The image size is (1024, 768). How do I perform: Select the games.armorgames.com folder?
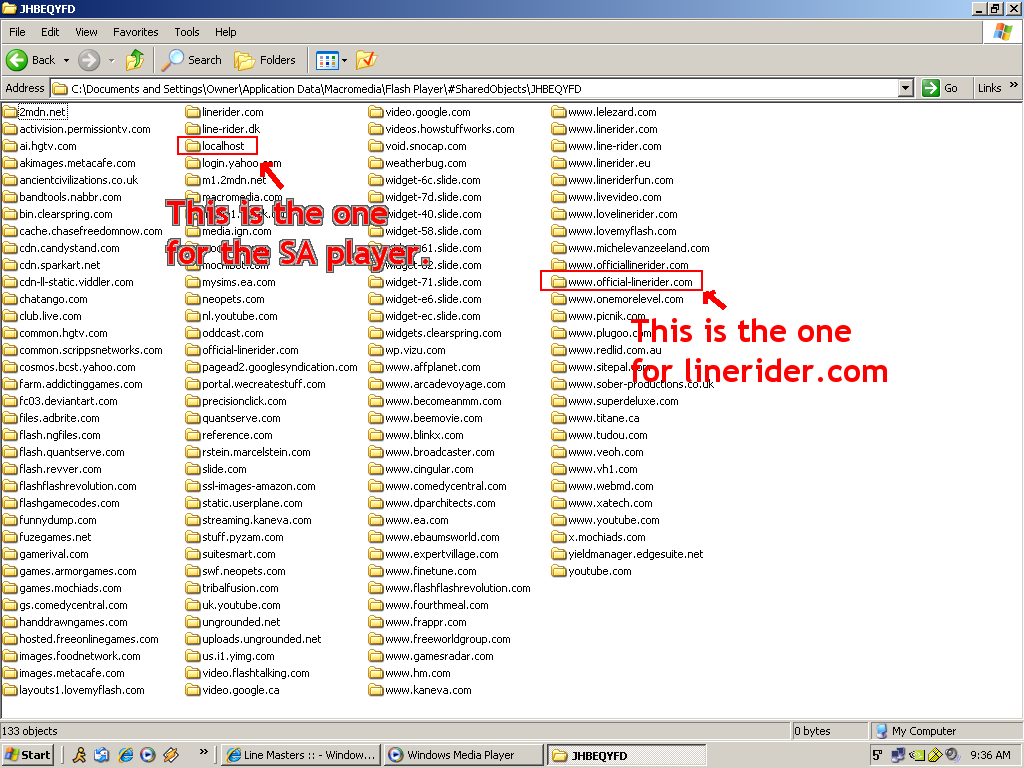tap(70, 571)
